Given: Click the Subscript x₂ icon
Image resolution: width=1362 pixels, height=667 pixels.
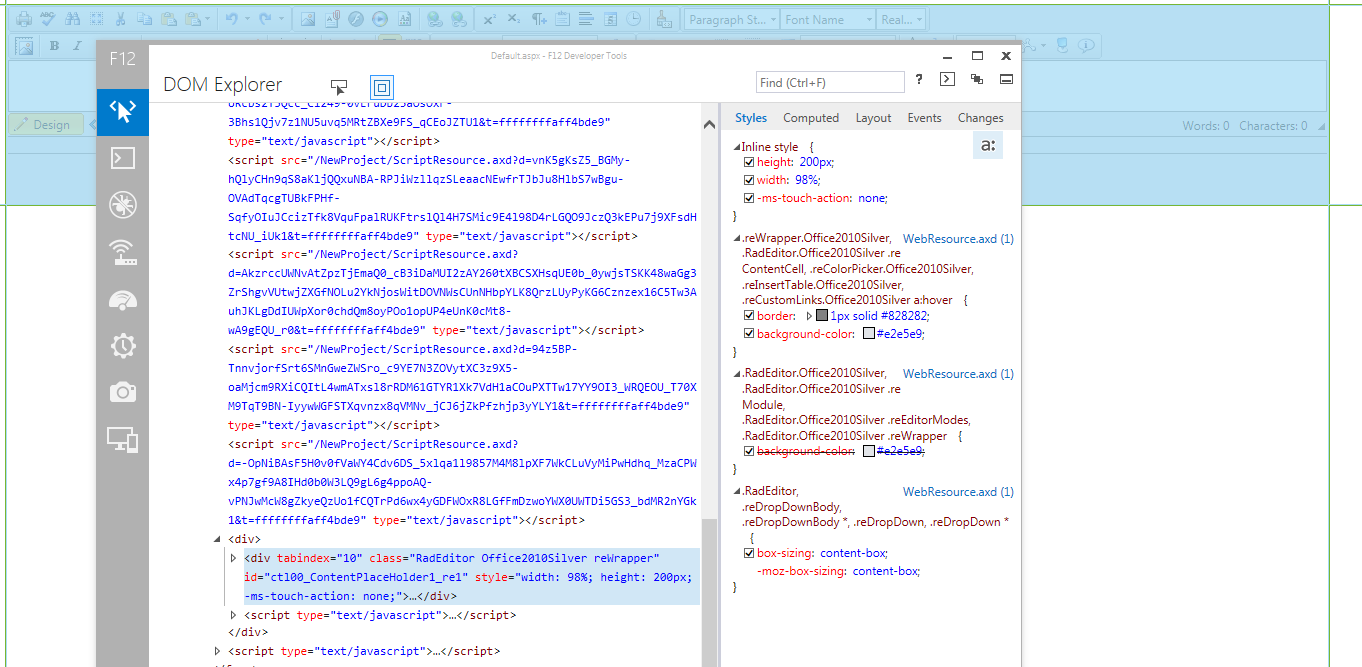Looking at the screenshot, I should click(x=513, y=19).
